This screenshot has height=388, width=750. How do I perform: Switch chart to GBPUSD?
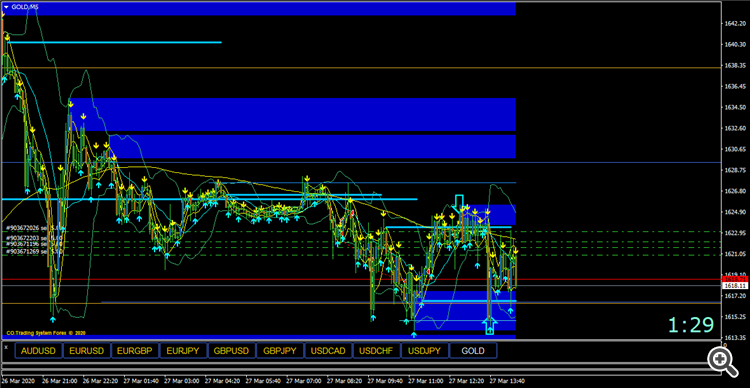[232, 351]
